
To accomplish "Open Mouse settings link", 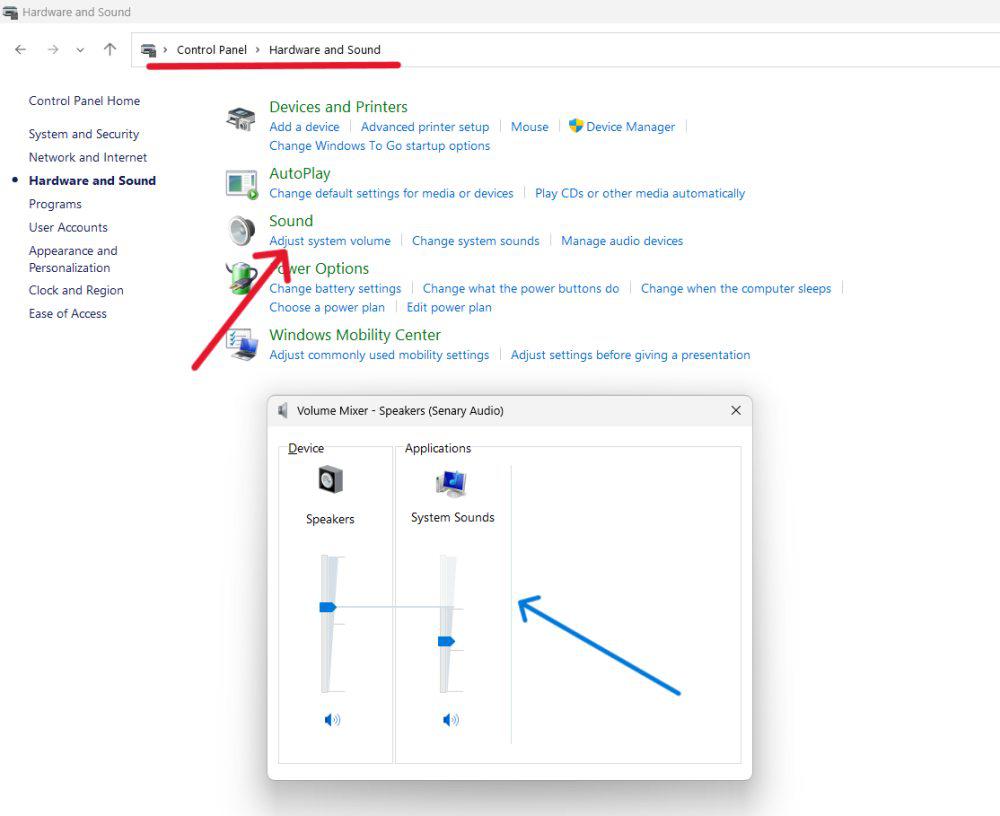I will coord(529,127).
